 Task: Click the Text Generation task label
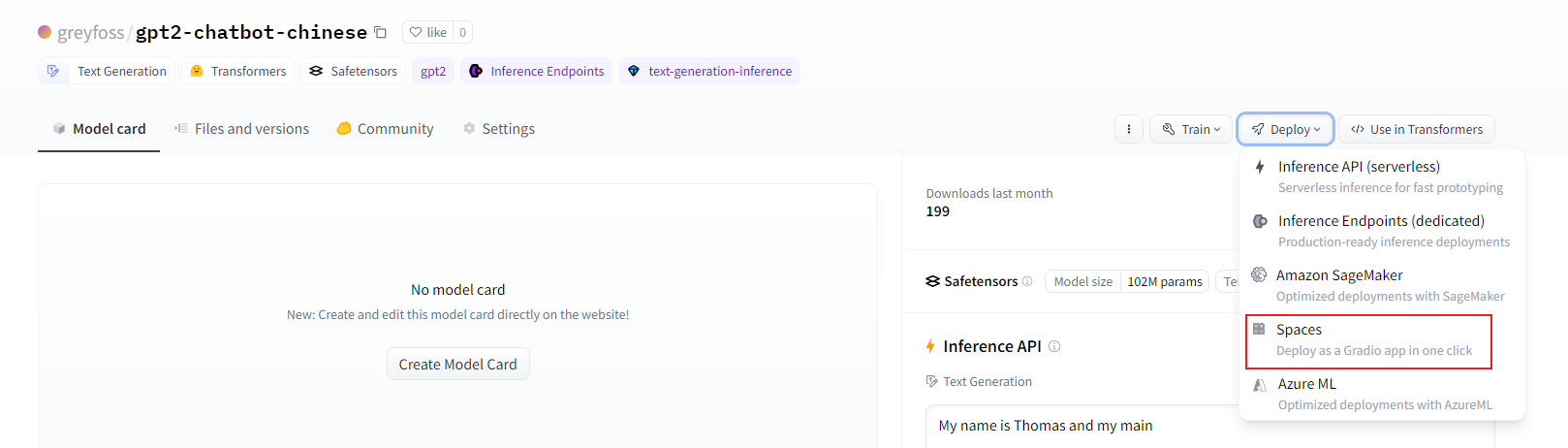click(x=988, y=381)
